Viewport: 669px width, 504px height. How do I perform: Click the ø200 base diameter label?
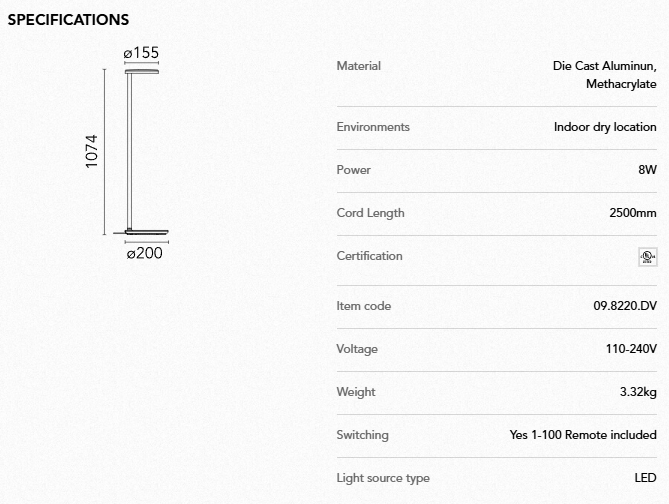pyautogui.click(x=144, y=253)
